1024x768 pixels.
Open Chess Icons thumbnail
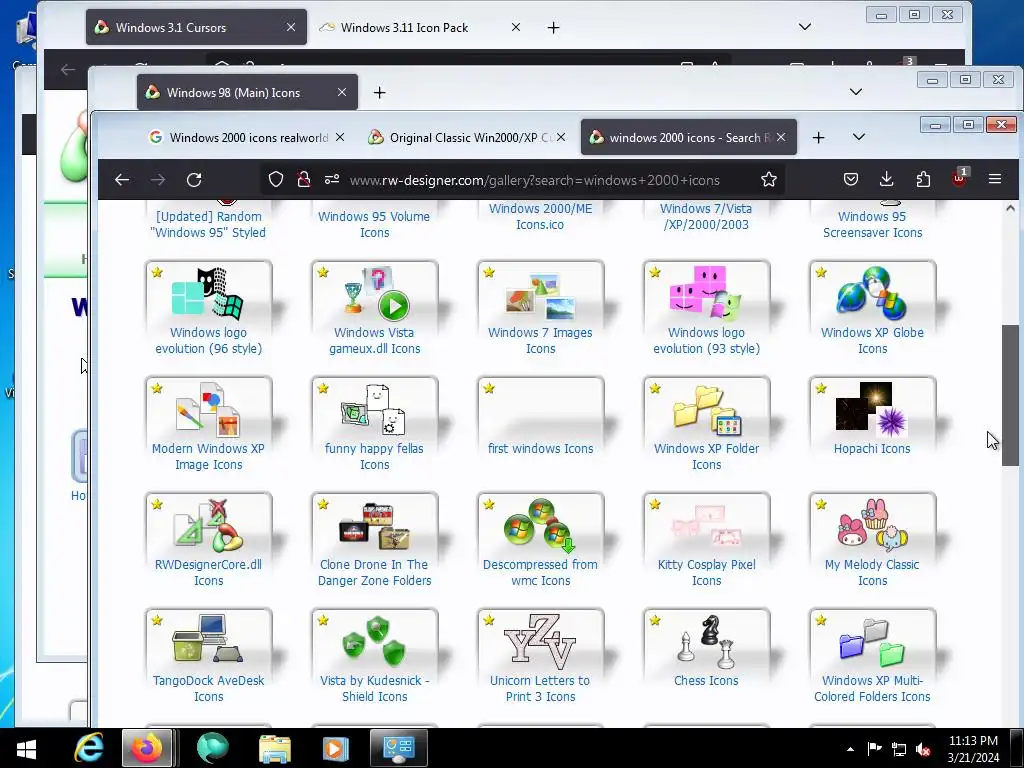706,639
